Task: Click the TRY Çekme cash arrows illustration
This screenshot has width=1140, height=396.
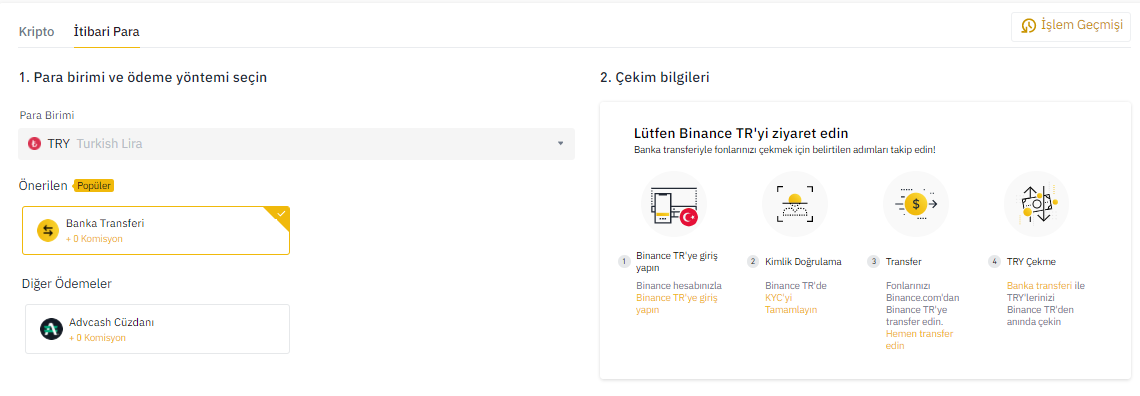Action: tap(1037, 204)
